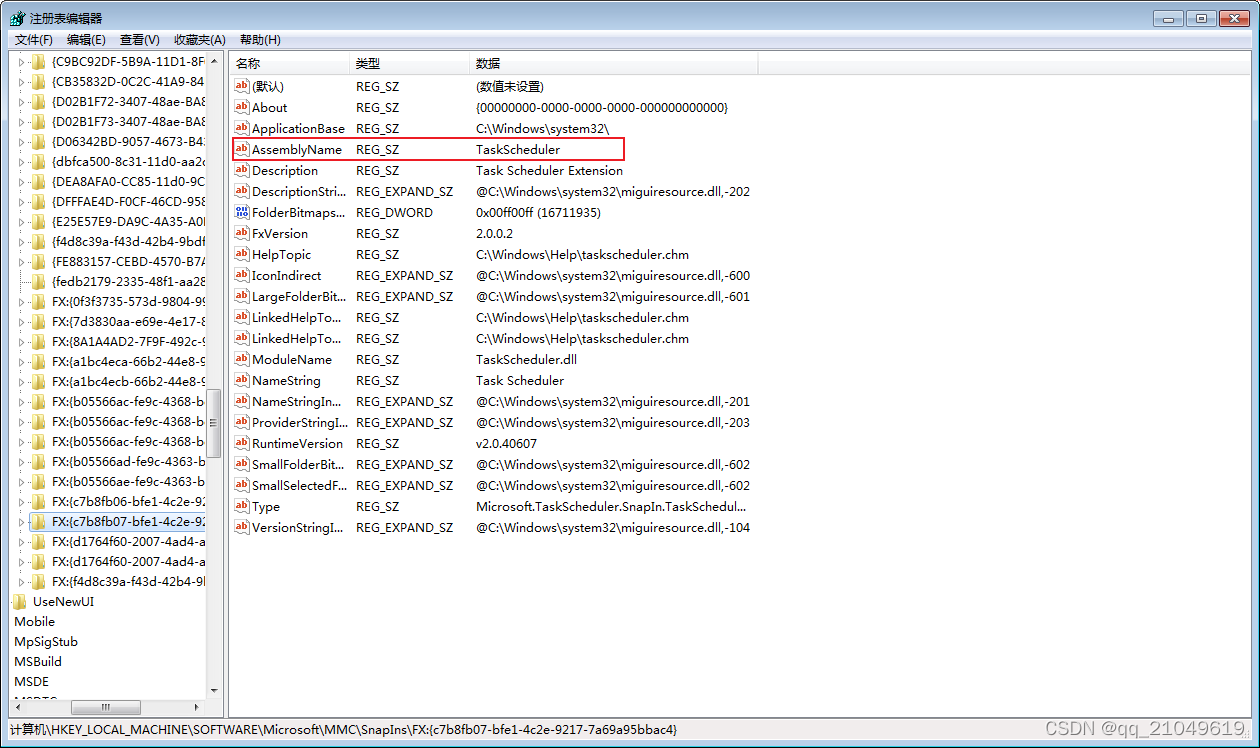Image resolution: width=1260 pixels, height=748 pixels.
Task: Expand the {DFFFAE4D-F0CF key
Action: pos(21,201)
